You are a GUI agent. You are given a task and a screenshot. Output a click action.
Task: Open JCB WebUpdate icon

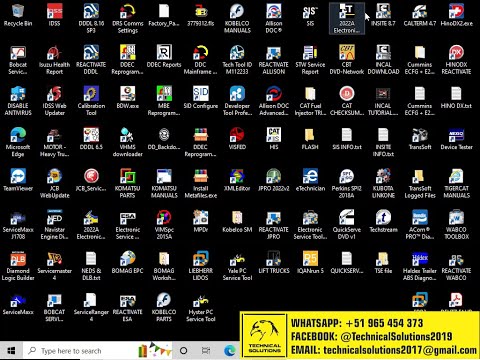point(54,184)
